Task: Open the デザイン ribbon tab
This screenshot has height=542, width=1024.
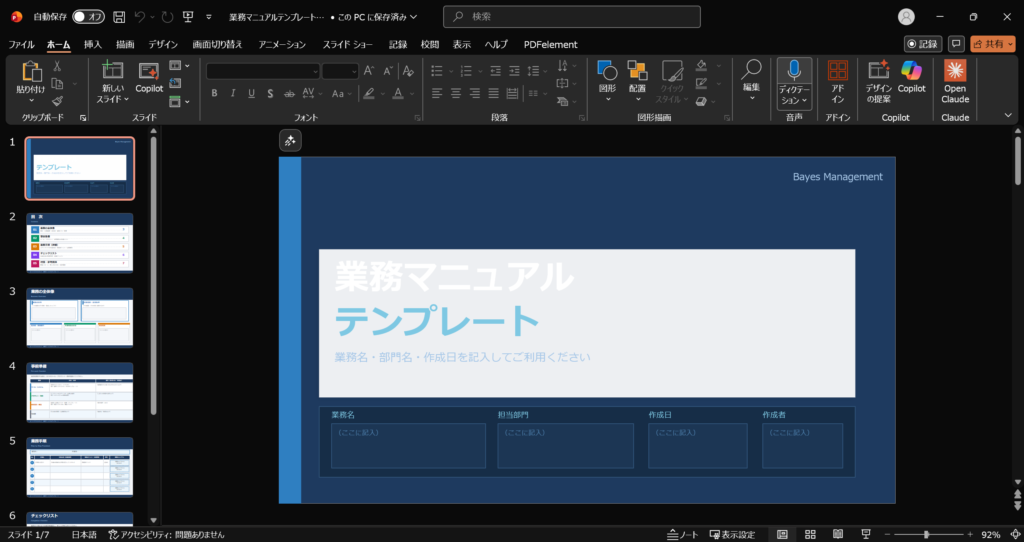Action: click(x=163, y=44)
